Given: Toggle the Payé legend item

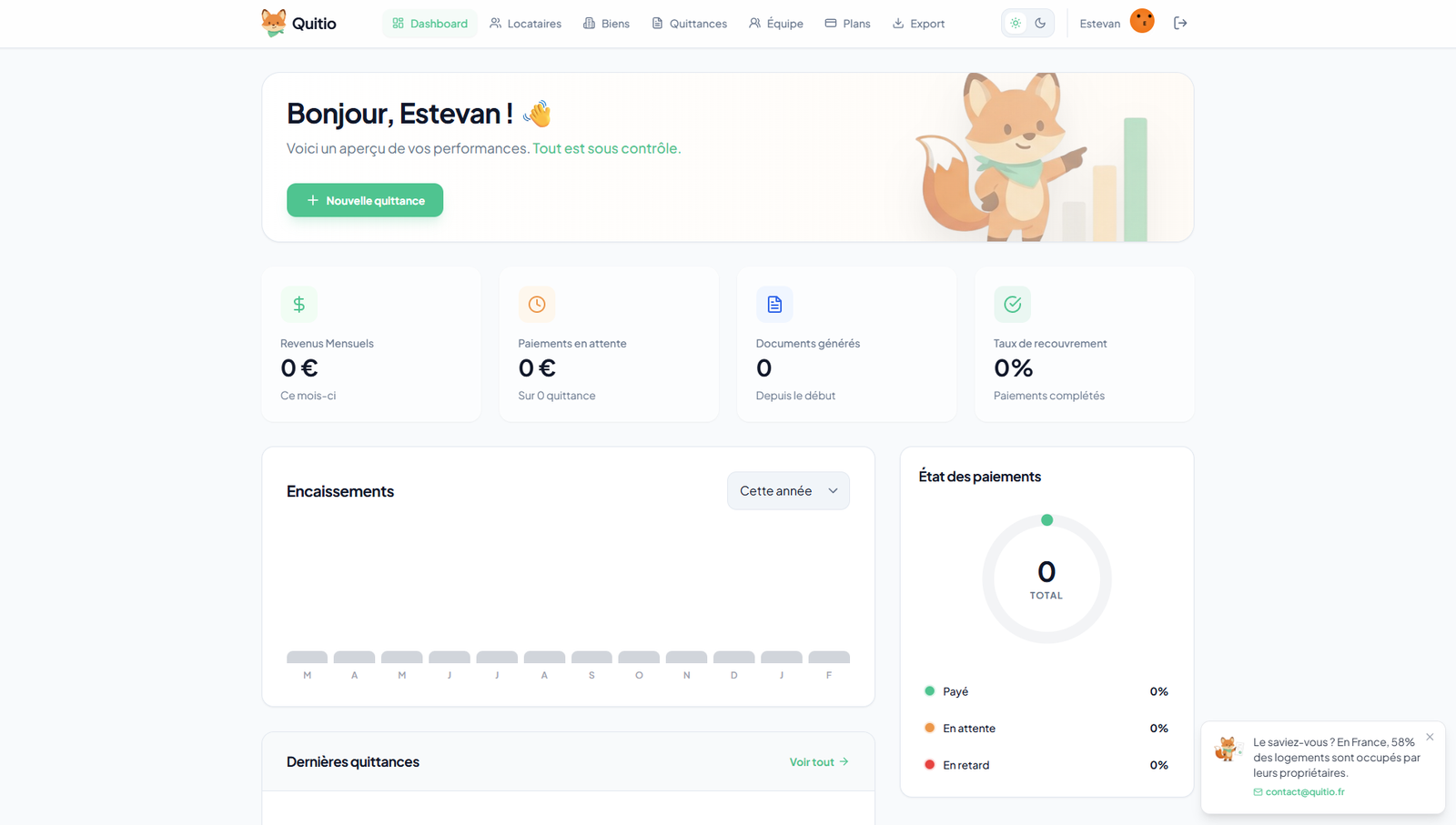Looking at the screenshot, I should point(955,691).
